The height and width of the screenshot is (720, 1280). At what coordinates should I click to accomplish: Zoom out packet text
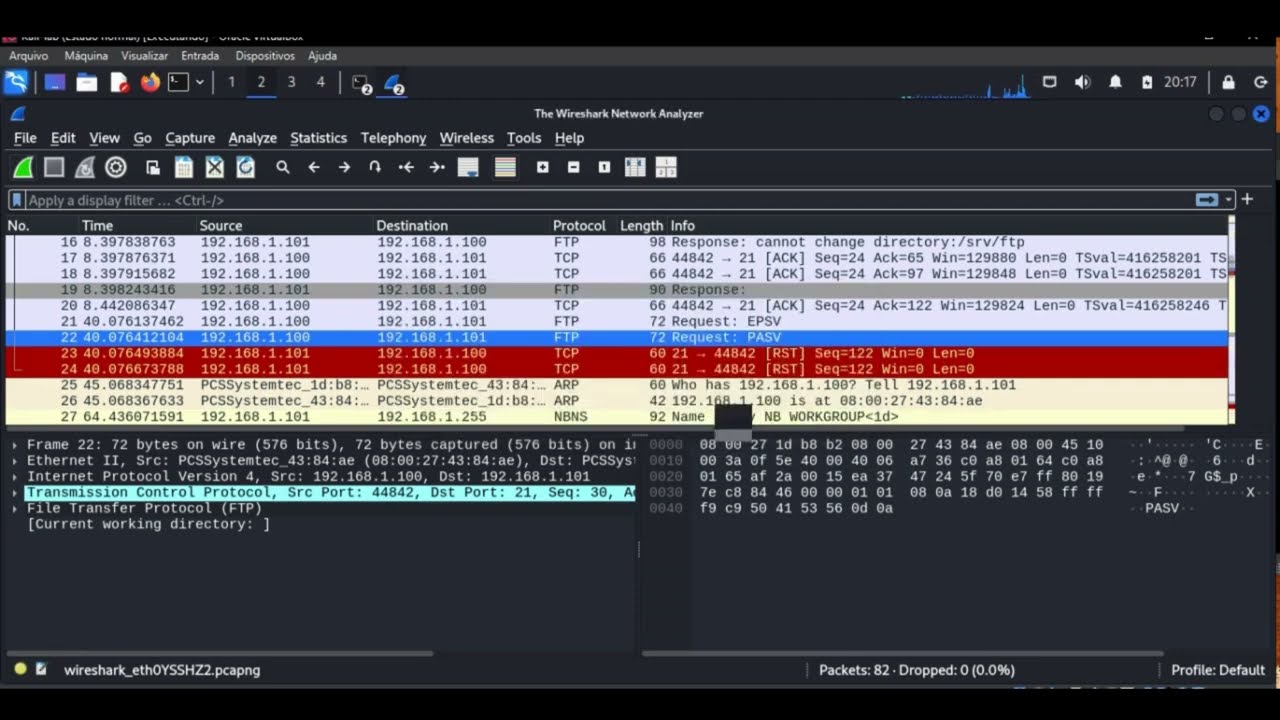pos(573,168)
